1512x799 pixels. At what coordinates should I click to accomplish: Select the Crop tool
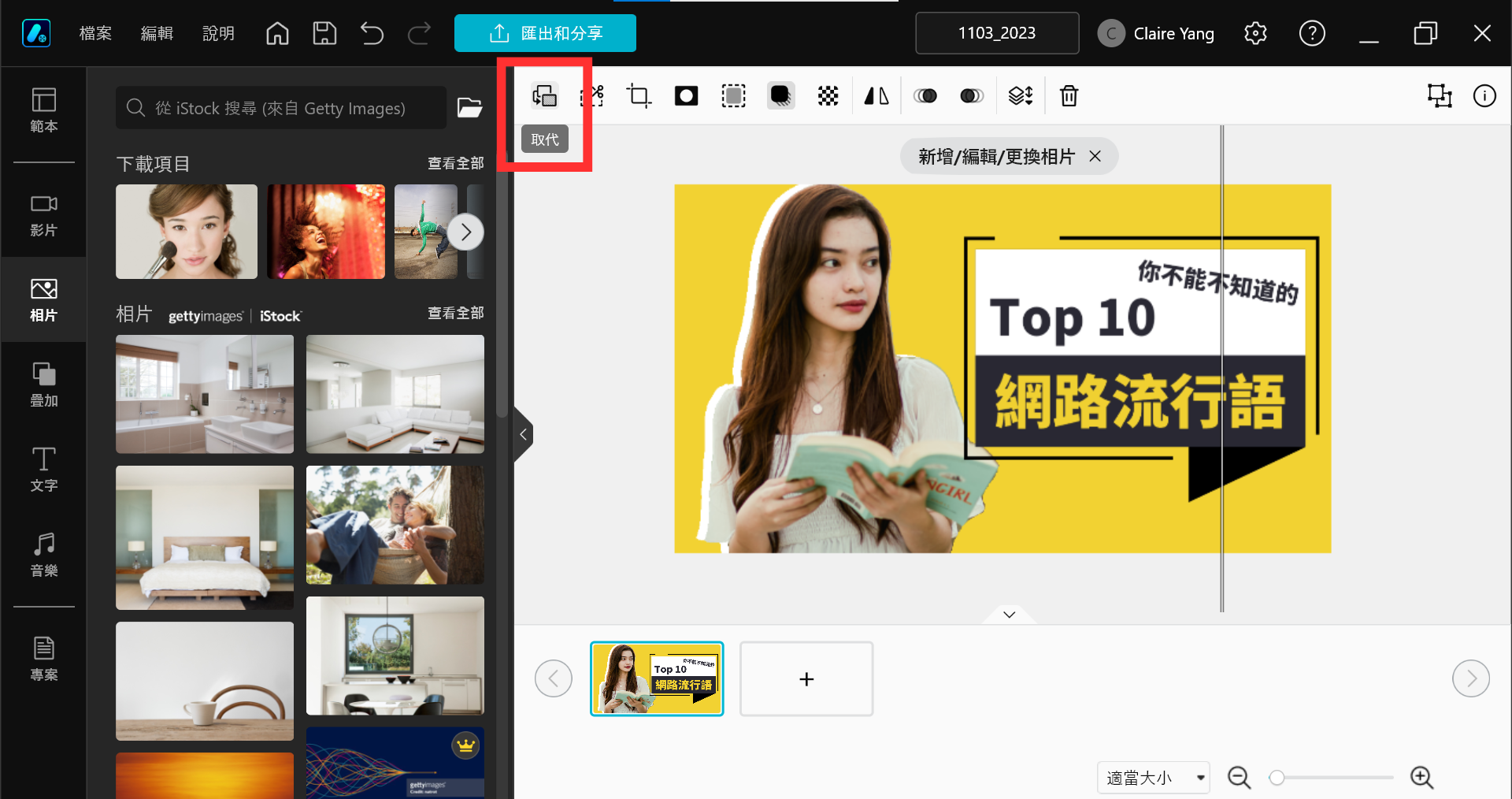click(x=639, y=96)
